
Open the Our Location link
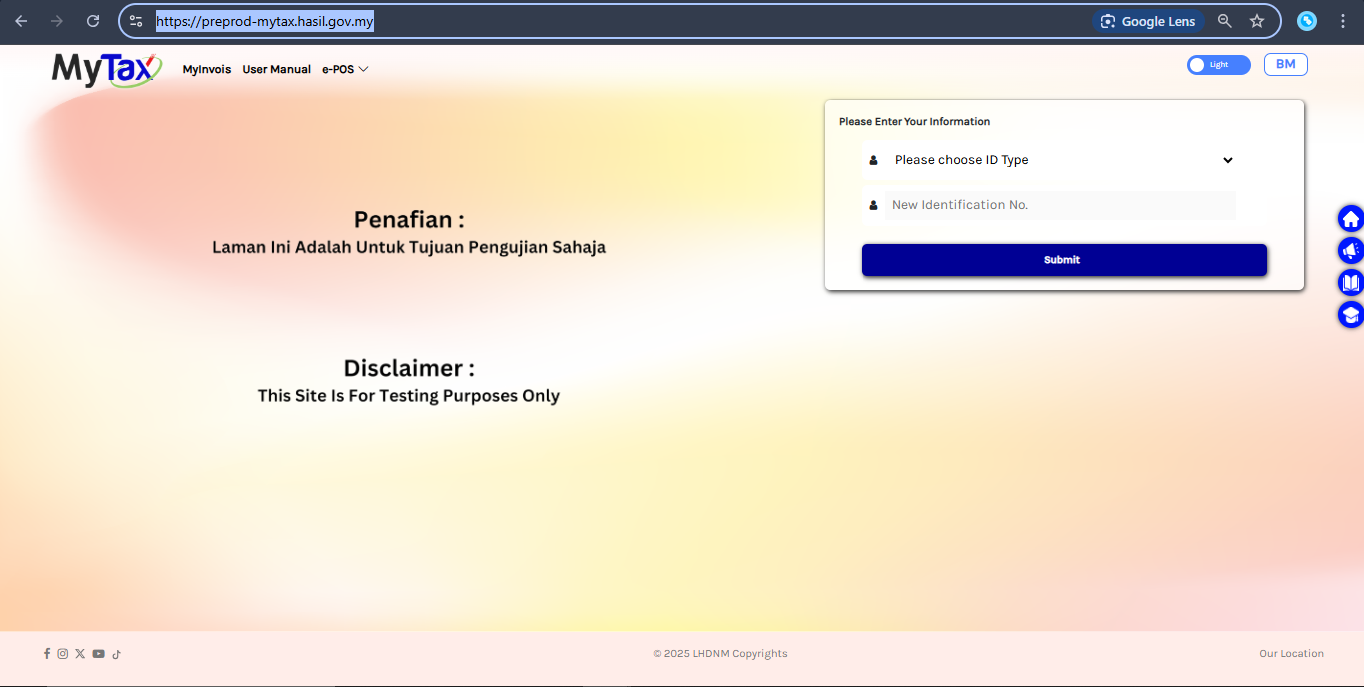(x=1291, y=654)
